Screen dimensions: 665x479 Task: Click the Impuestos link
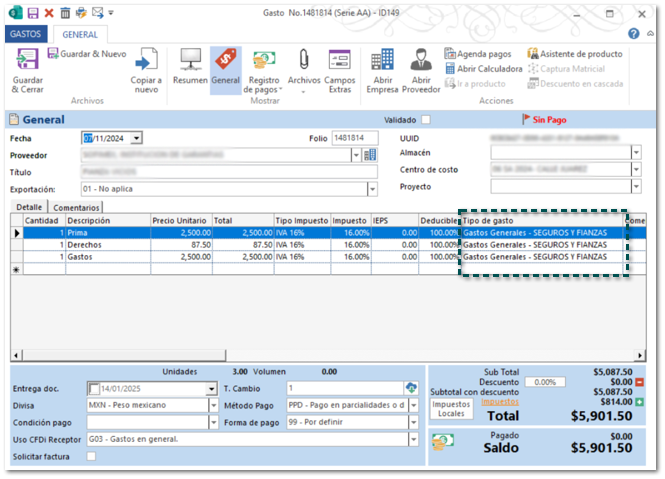pyautogui.click(x=500, y=402)
